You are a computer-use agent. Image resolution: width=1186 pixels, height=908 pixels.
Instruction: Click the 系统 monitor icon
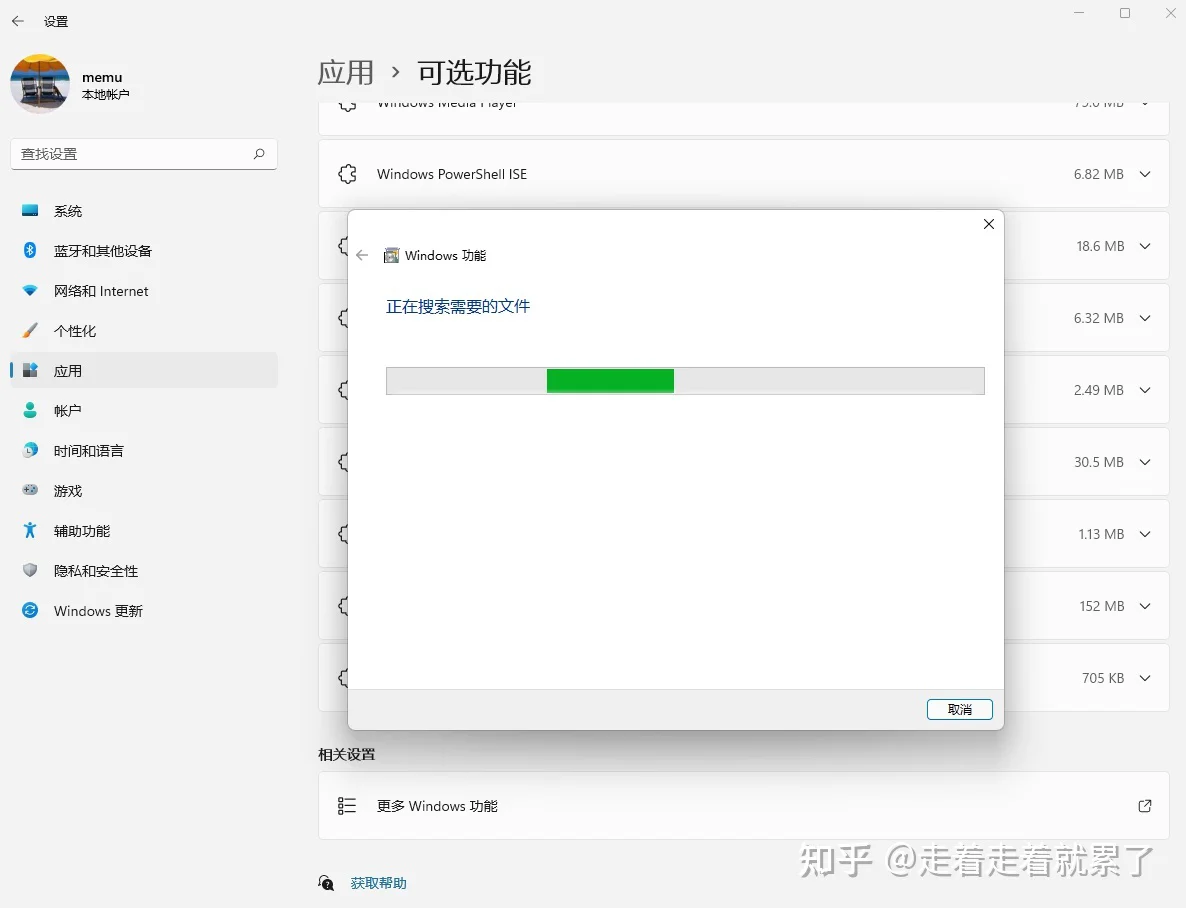29,210
